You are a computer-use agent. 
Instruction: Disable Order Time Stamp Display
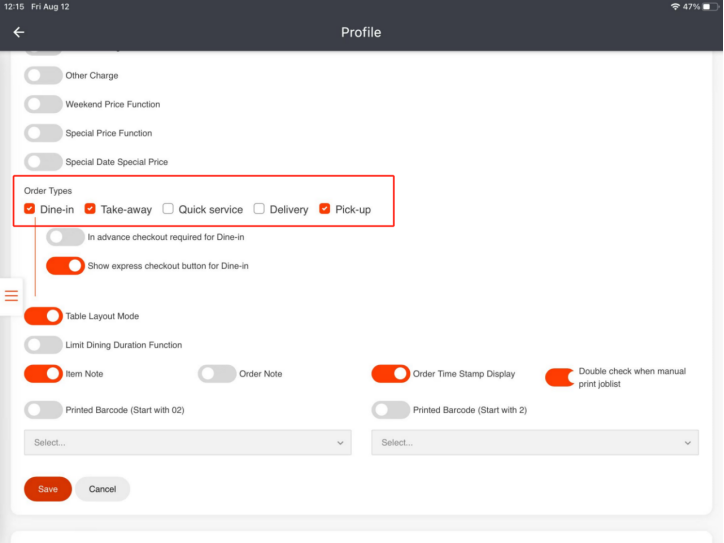click(390, 374)
